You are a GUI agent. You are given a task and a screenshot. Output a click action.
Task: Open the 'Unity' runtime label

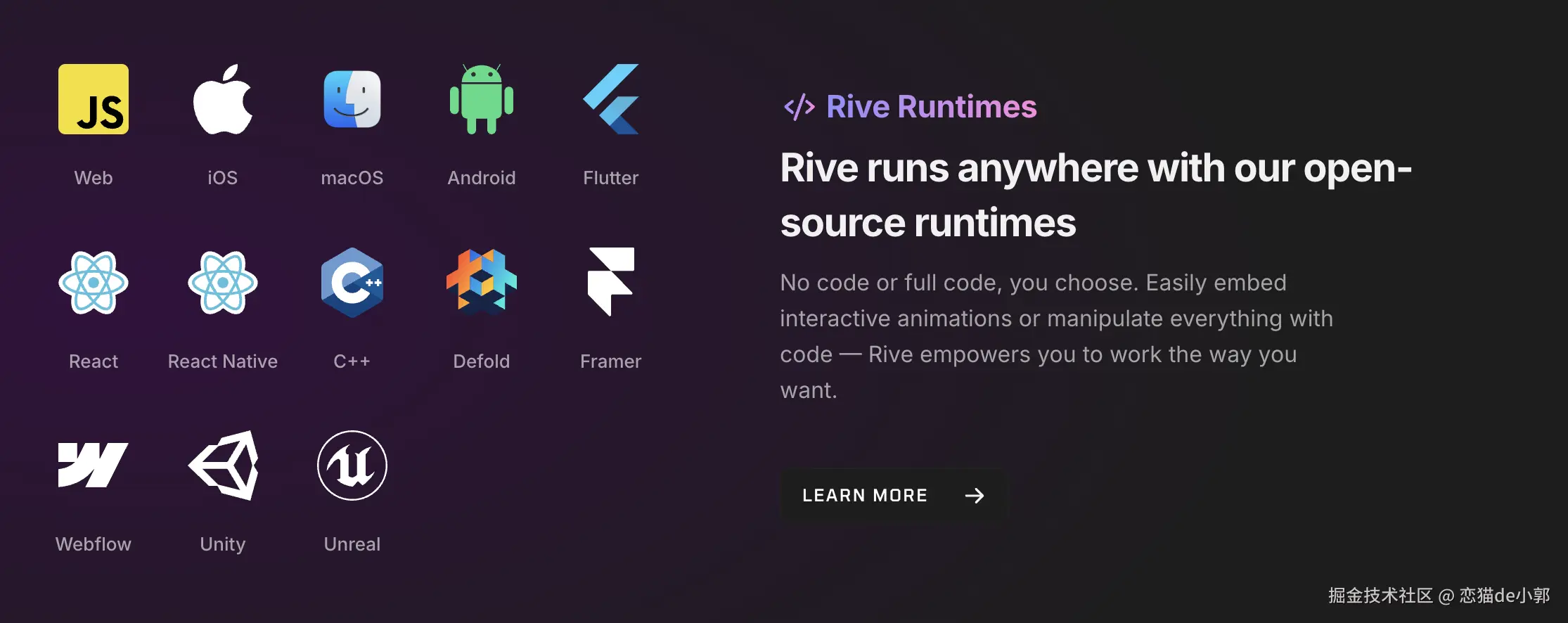[x=223, y=544]
